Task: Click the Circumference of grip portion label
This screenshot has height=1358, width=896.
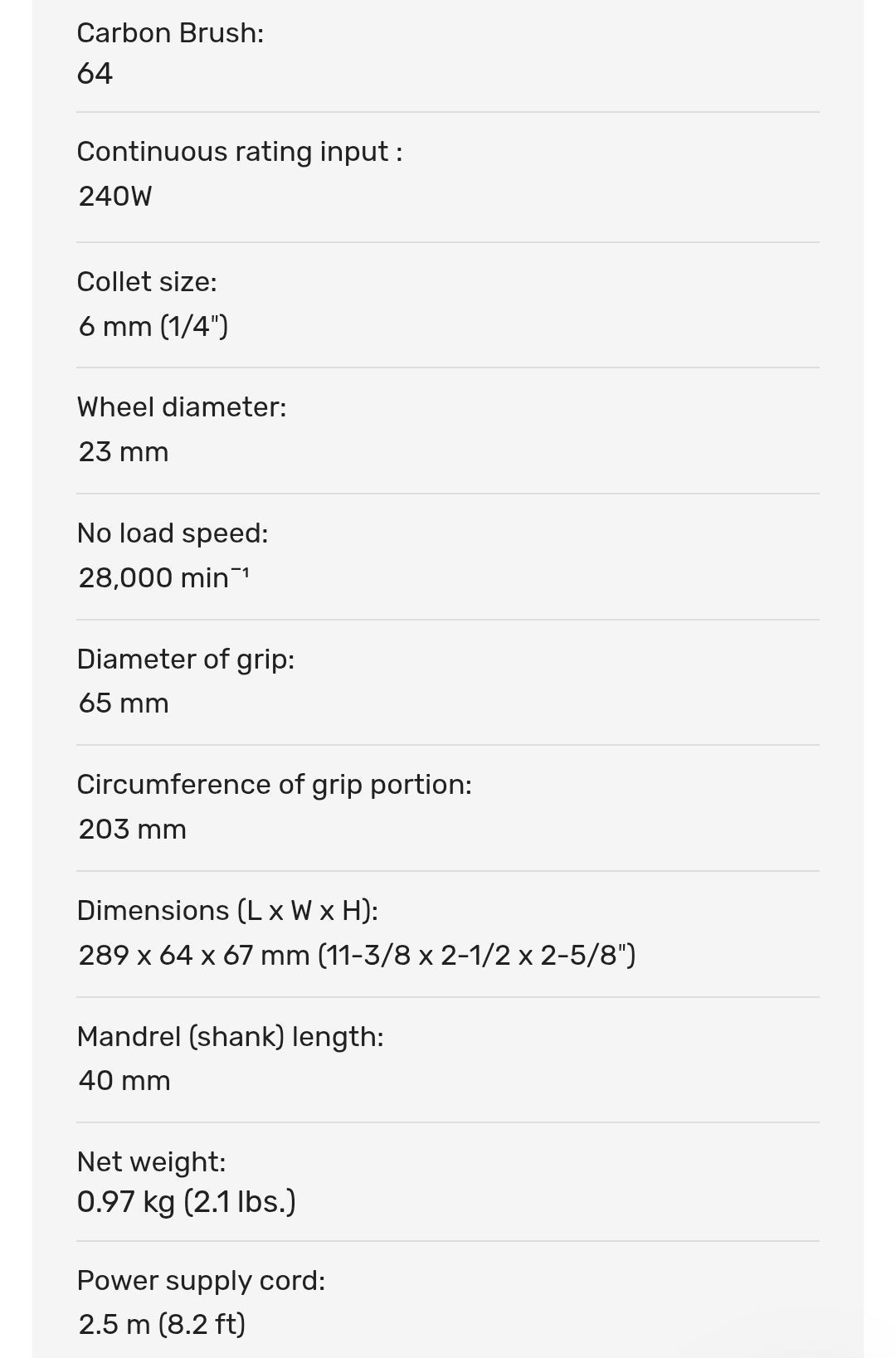Action: click(x=274, y=785)
